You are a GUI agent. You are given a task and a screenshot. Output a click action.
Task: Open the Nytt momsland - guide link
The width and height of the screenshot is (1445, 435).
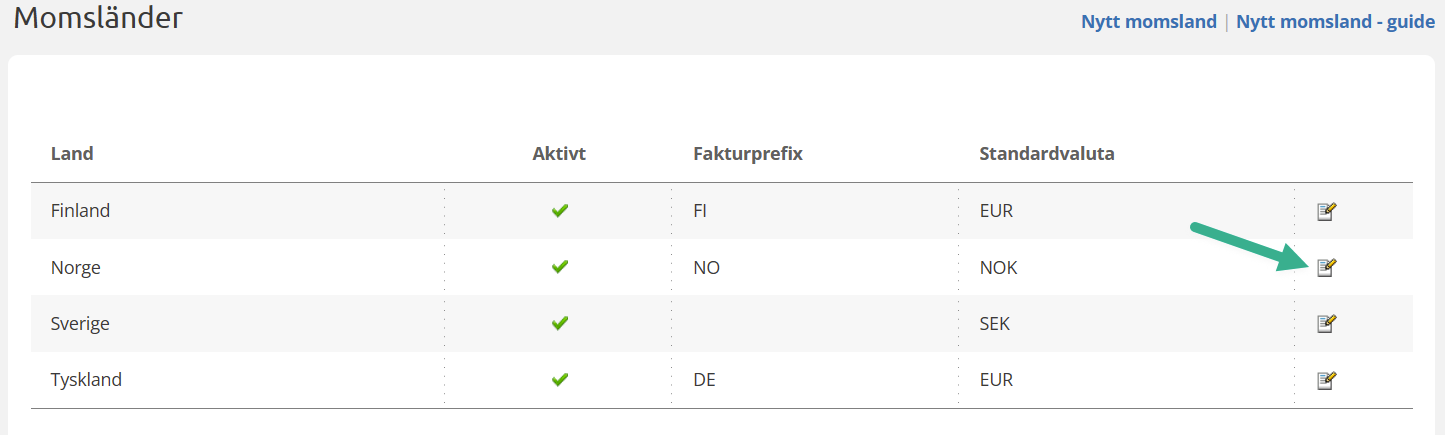(x=1335, y=21)
